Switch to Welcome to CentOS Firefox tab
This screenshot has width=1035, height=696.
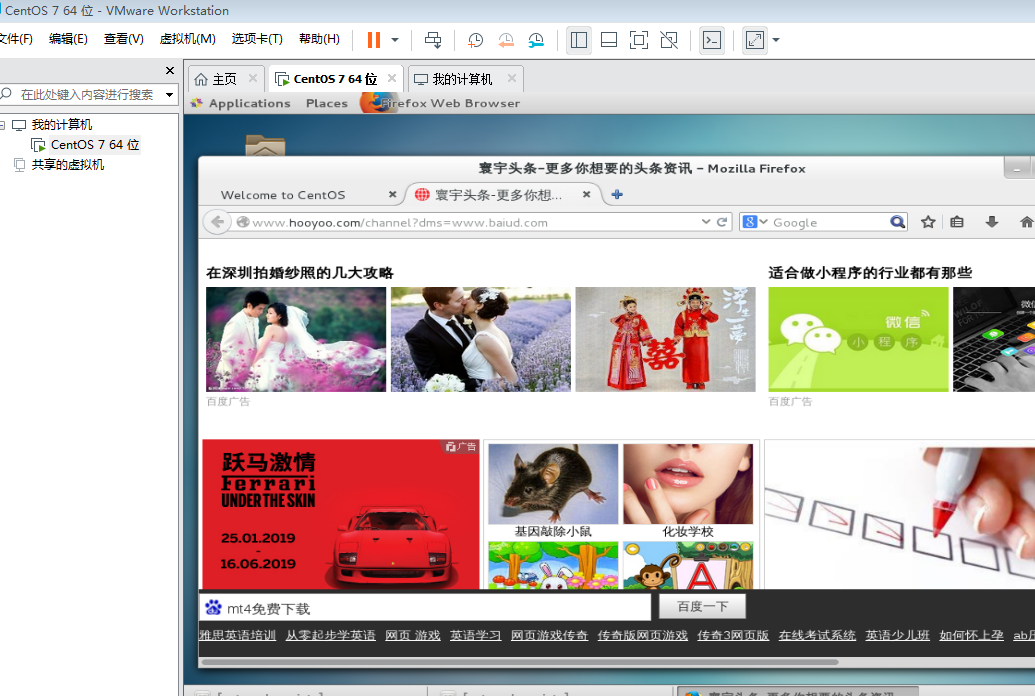[x=283, y=195]
